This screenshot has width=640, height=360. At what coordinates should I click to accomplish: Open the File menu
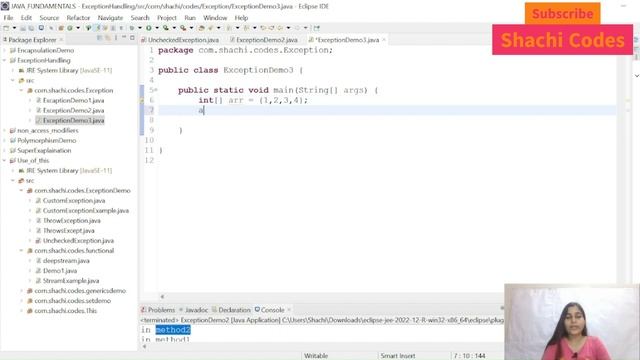(8, 18)
